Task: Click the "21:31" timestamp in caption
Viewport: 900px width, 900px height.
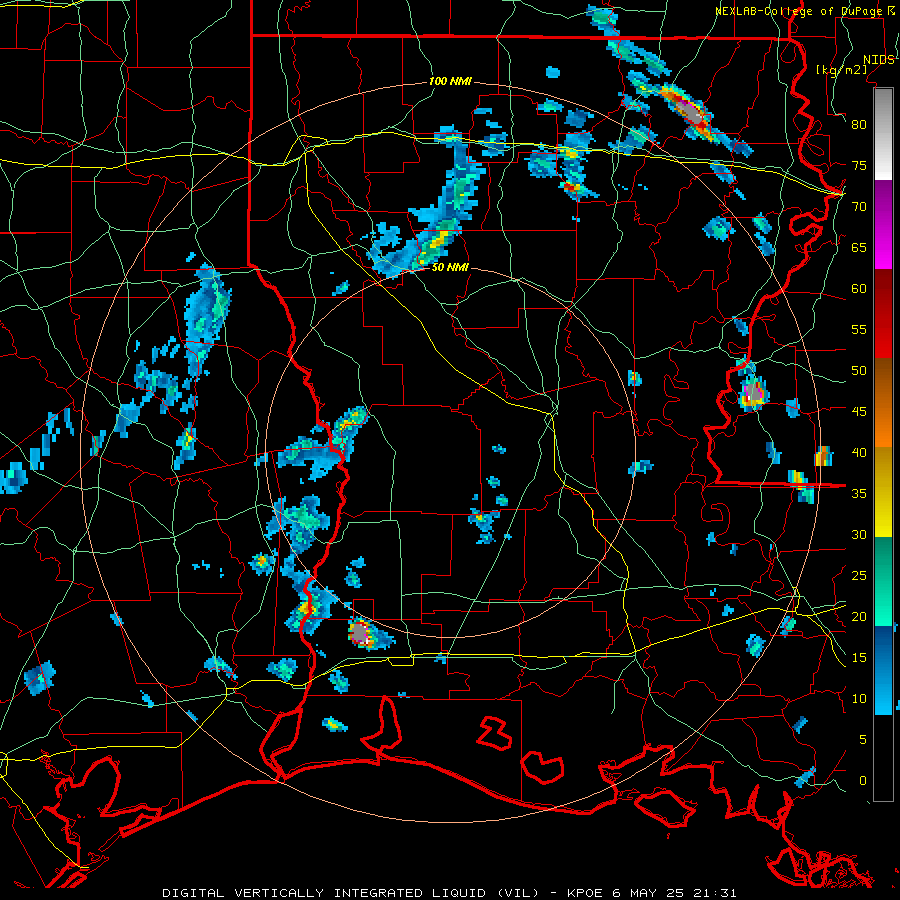Action: (716, 893)
